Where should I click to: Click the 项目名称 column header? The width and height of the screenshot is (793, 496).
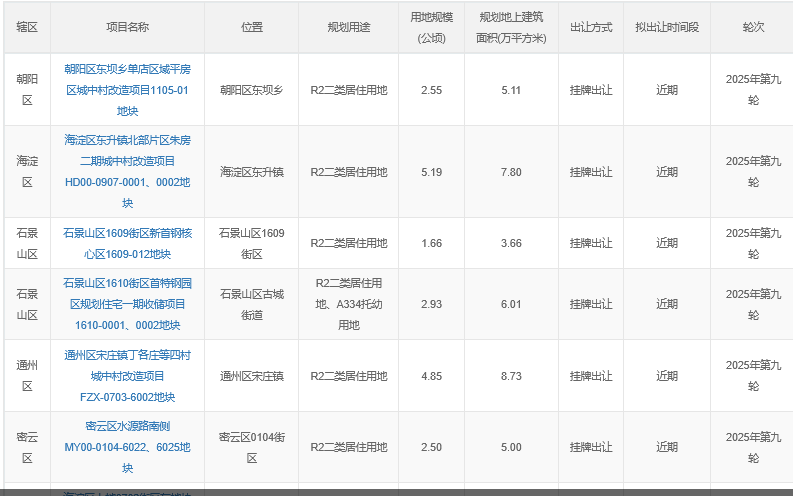pos(127,27)
